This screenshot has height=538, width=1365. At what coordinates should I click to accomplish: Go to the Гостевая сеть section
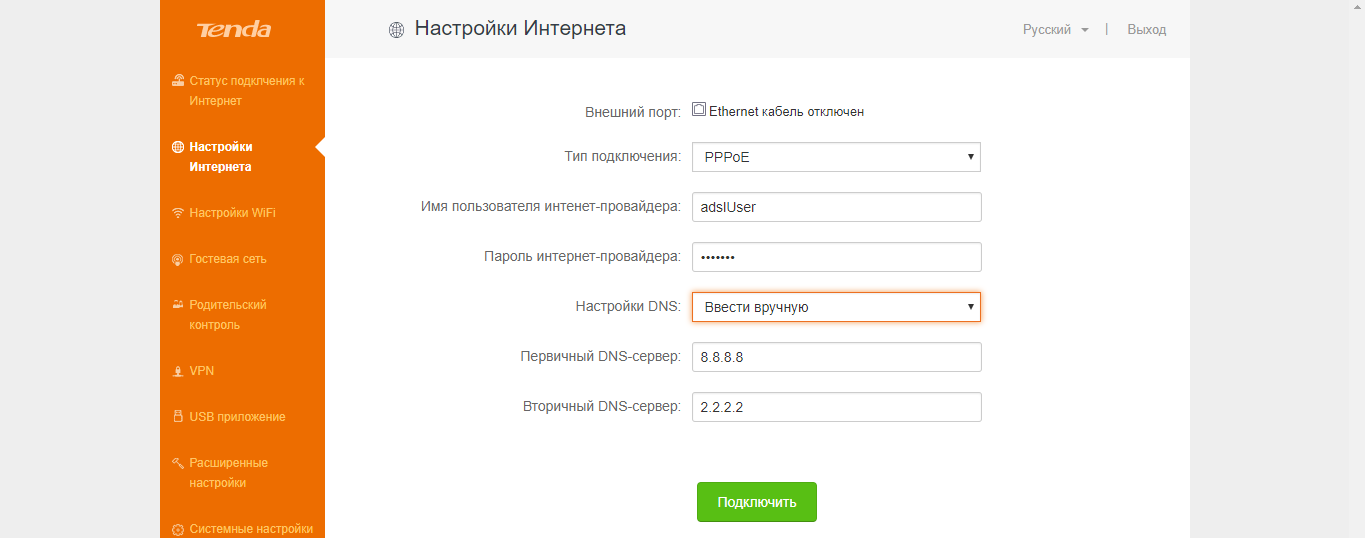(228, 259)
